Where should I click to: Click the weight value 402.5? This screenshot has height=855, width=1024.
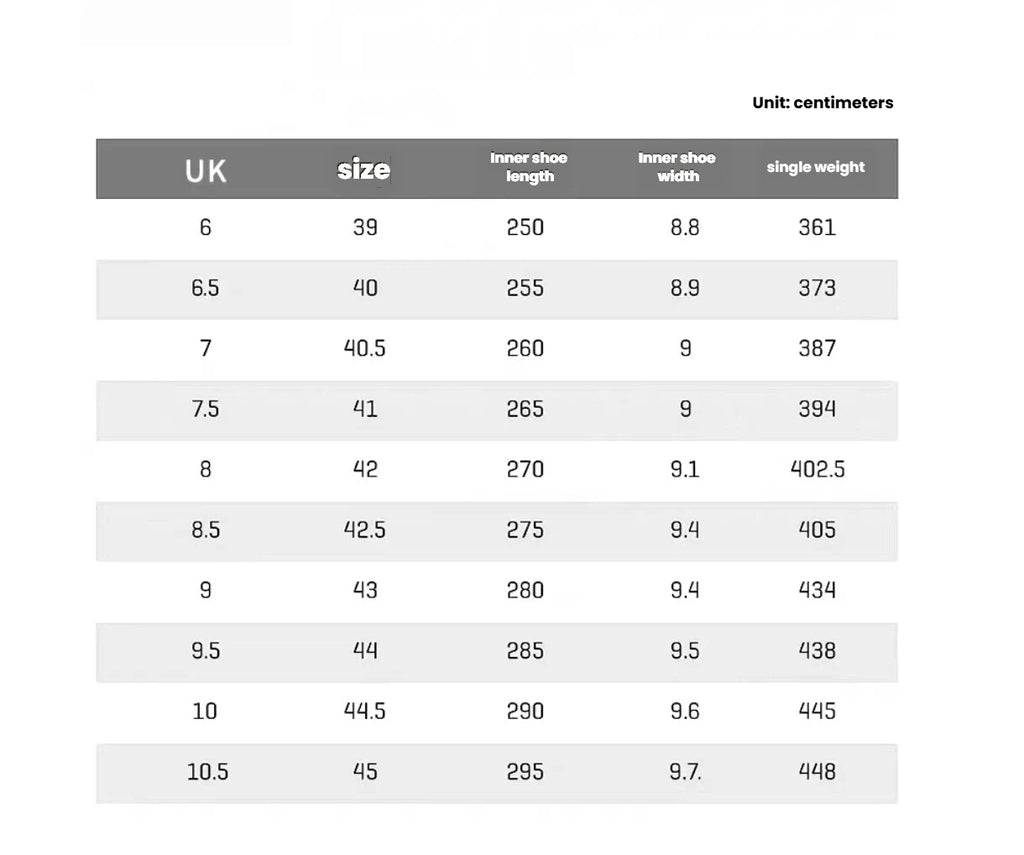[818, 469]
